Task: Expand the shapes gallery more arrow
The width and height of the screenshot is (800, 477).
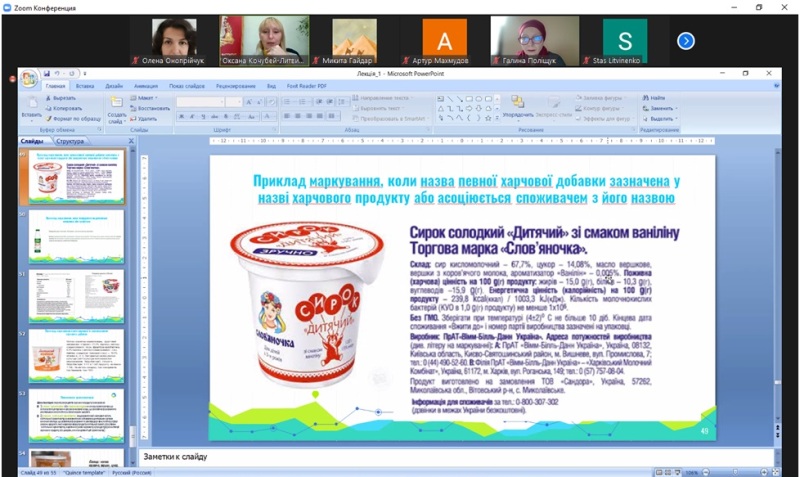Action: coord(497,118)
